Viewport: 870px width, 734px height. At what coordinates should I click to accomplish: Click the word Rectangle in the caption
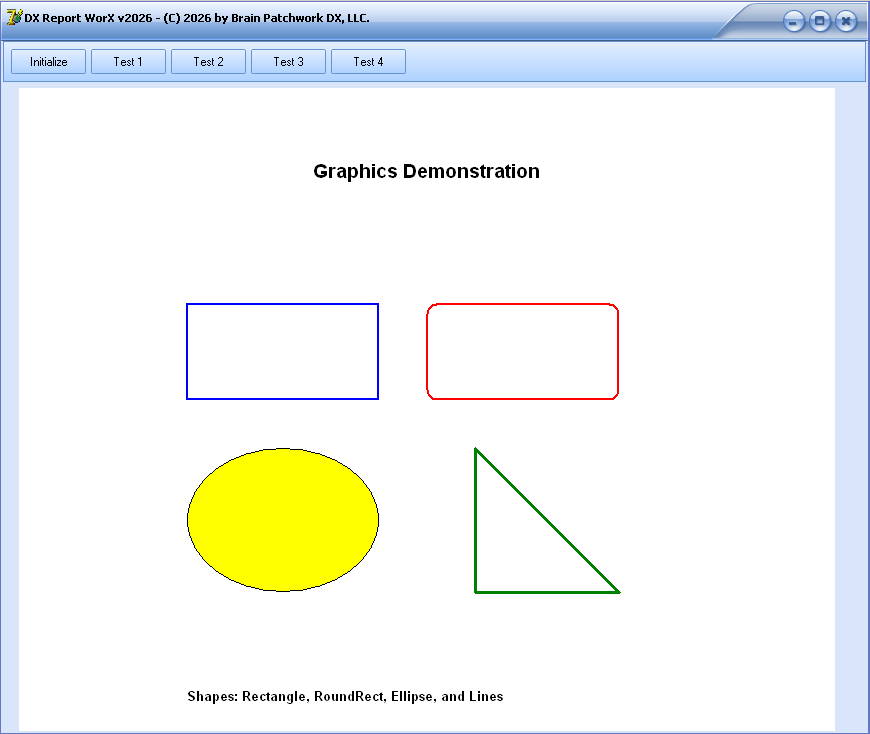[x=273, y=696]
